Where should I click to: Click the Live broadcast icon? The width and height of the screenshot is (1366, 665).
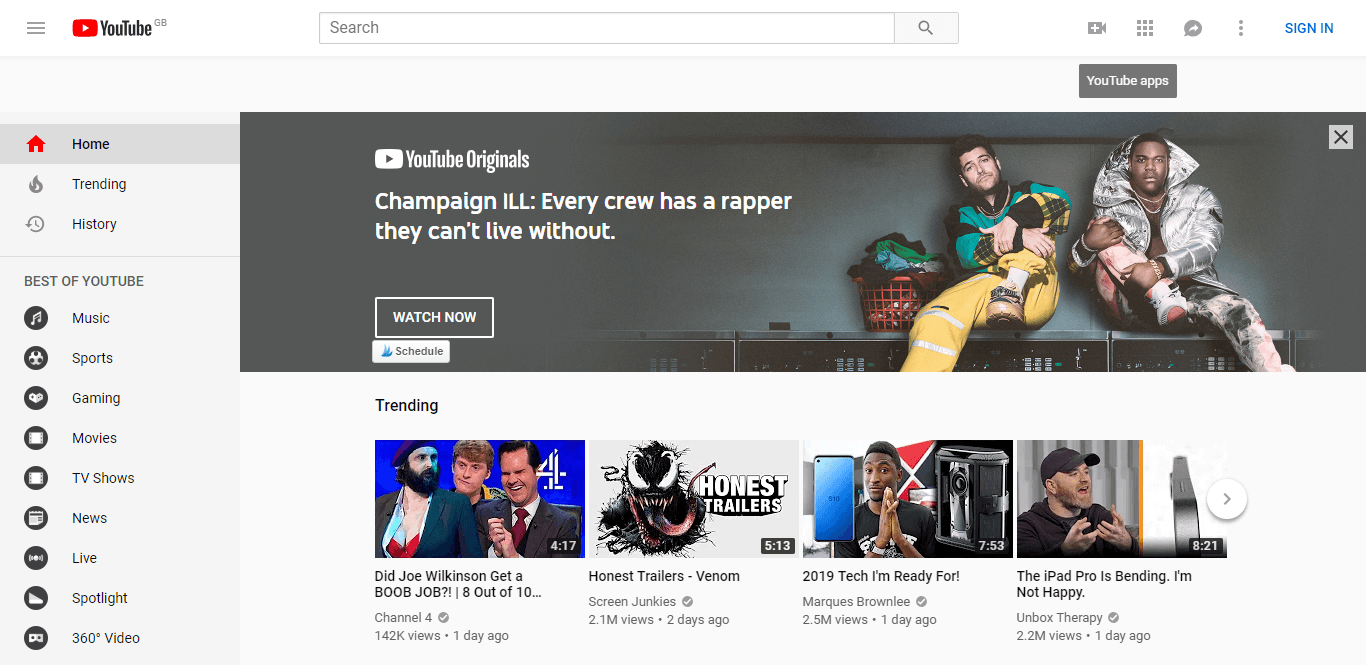[x=36, y=558]
